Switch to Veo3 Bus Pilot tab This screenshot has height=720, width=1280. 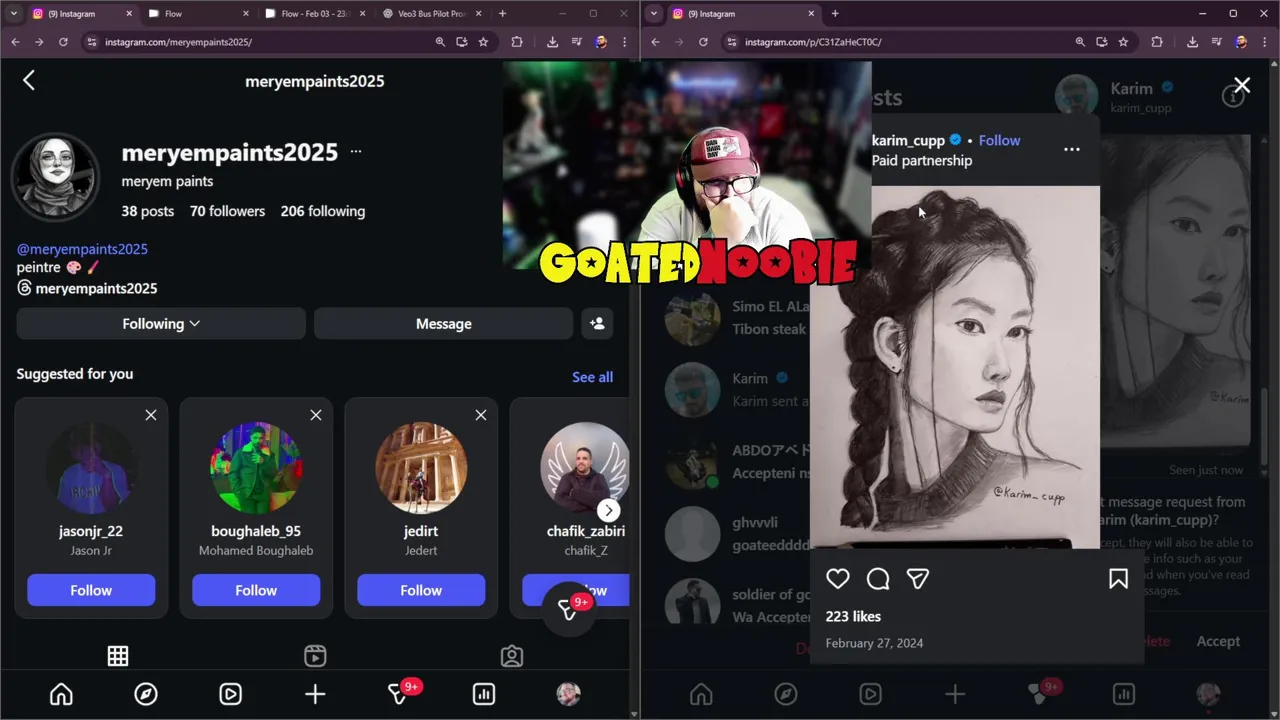click(x=433, y=14)
